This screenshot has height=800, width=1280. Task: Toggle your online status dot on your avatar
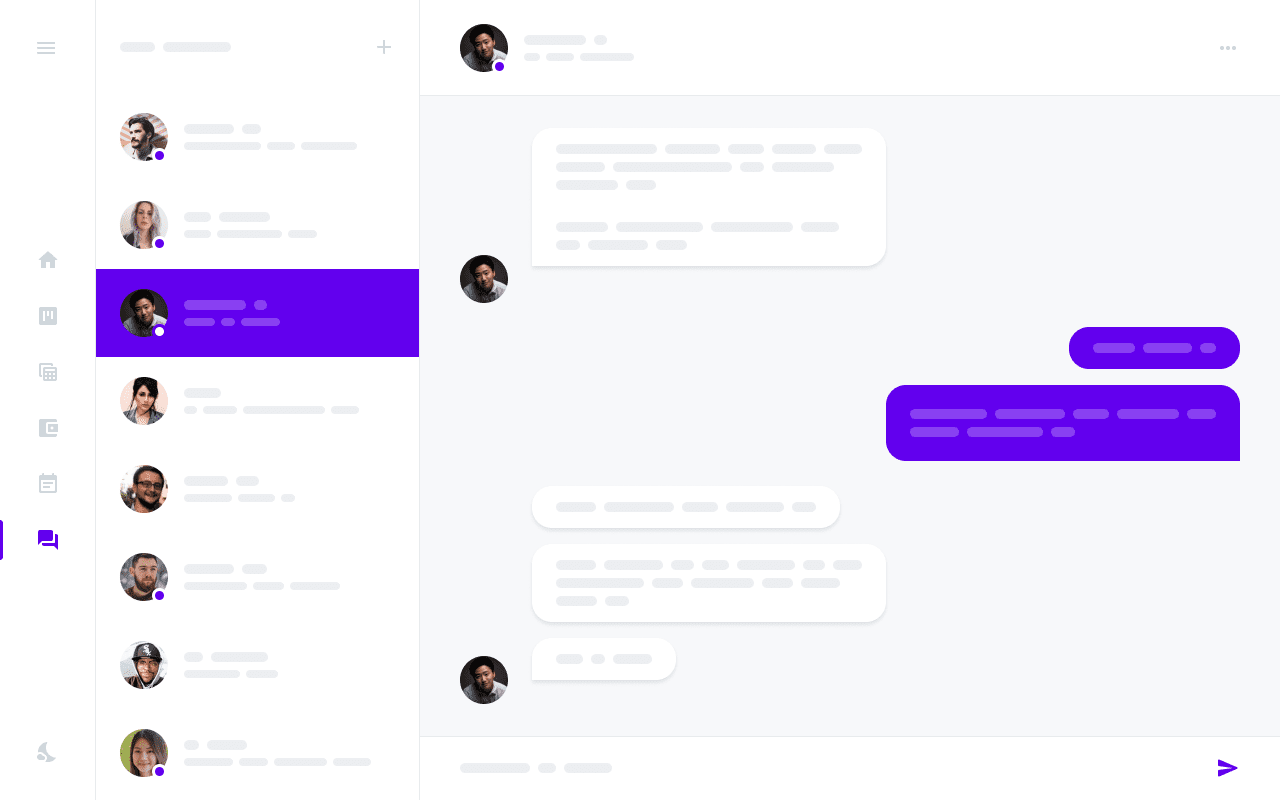tap(499, 66)
